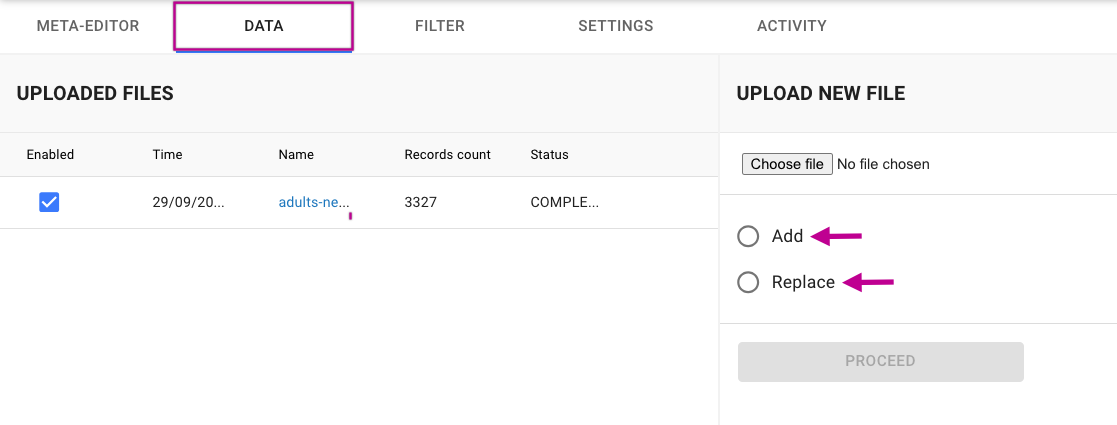This screenshot has width=1117, height=425.
Task: Open the ACTIVITY tab
Action: (792, 26)
